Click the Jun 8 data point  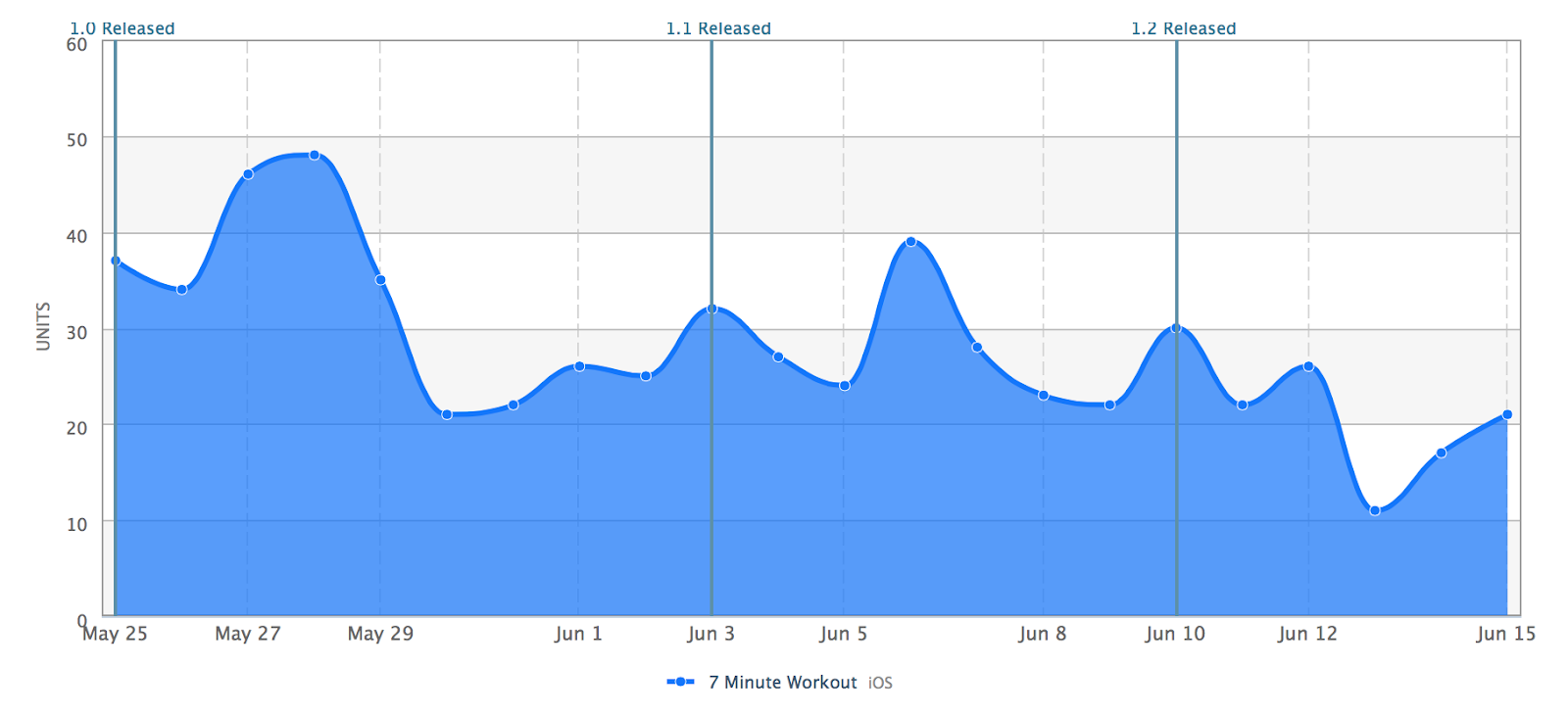1044,395
